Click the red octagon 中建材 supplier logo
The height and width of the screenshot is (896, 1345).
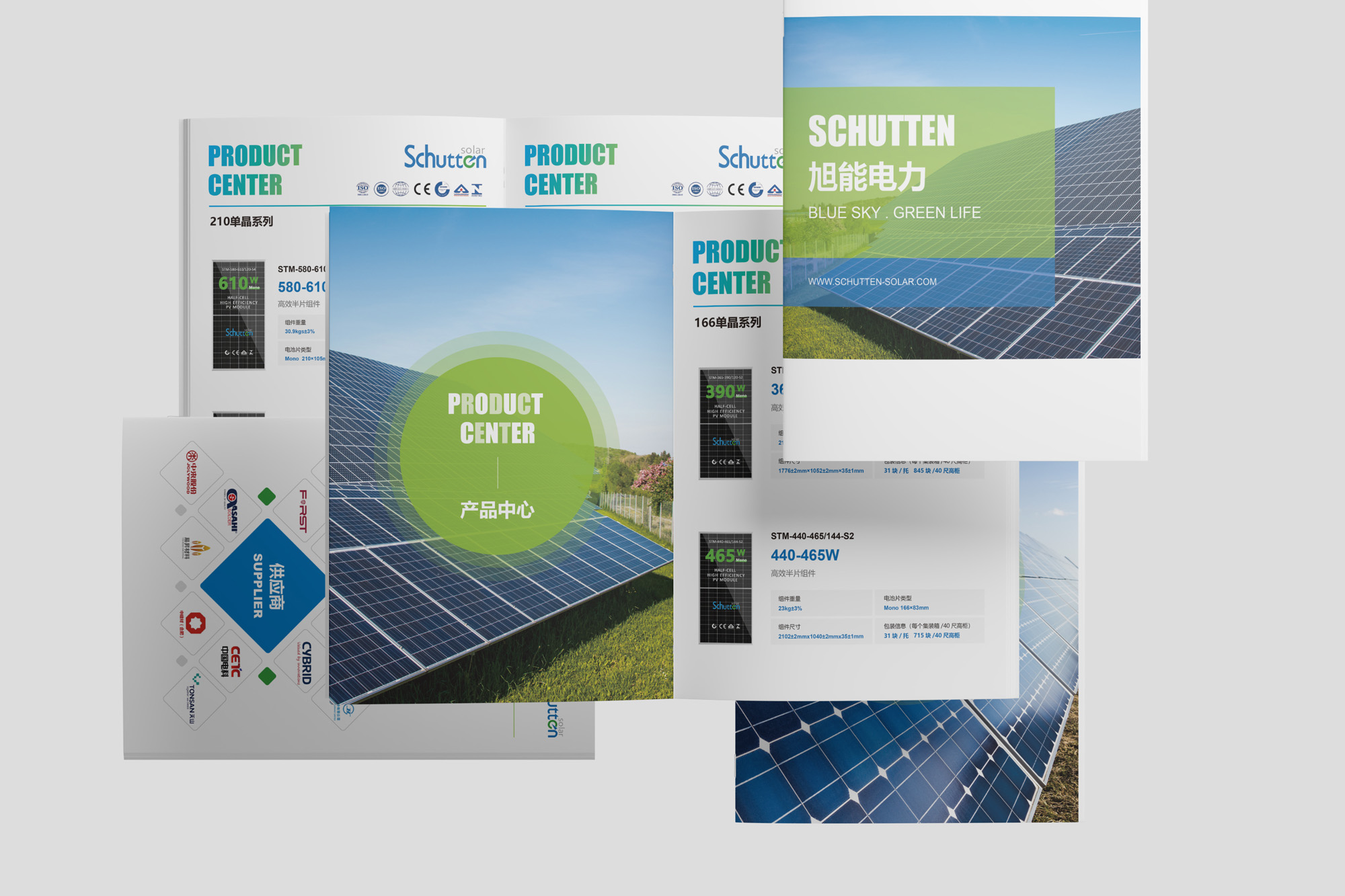(x=194, y=623)
